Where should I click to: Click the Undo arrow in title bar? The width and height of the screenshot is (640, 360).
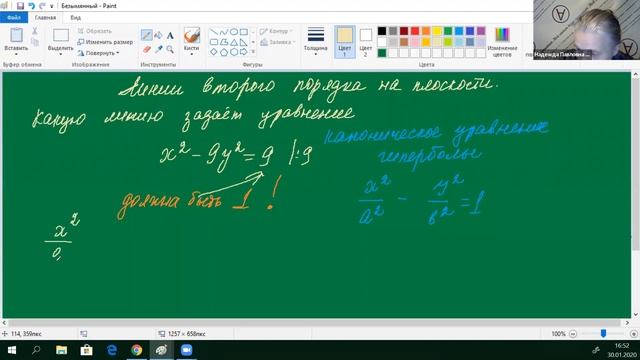pyautogui.click(x=31, y=6)
